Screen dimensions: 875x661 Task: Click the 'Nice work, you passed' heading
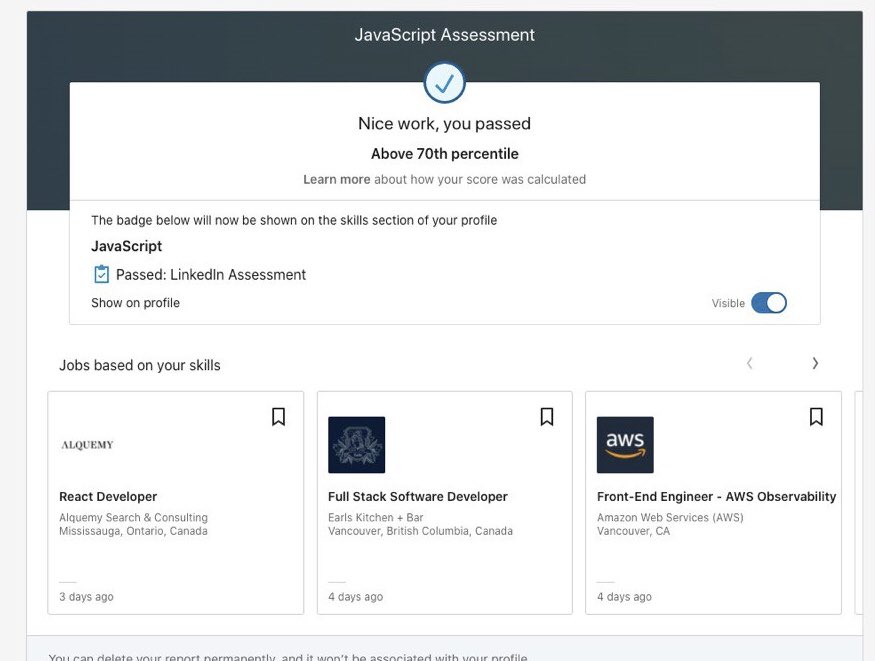(x=445, y=124)
